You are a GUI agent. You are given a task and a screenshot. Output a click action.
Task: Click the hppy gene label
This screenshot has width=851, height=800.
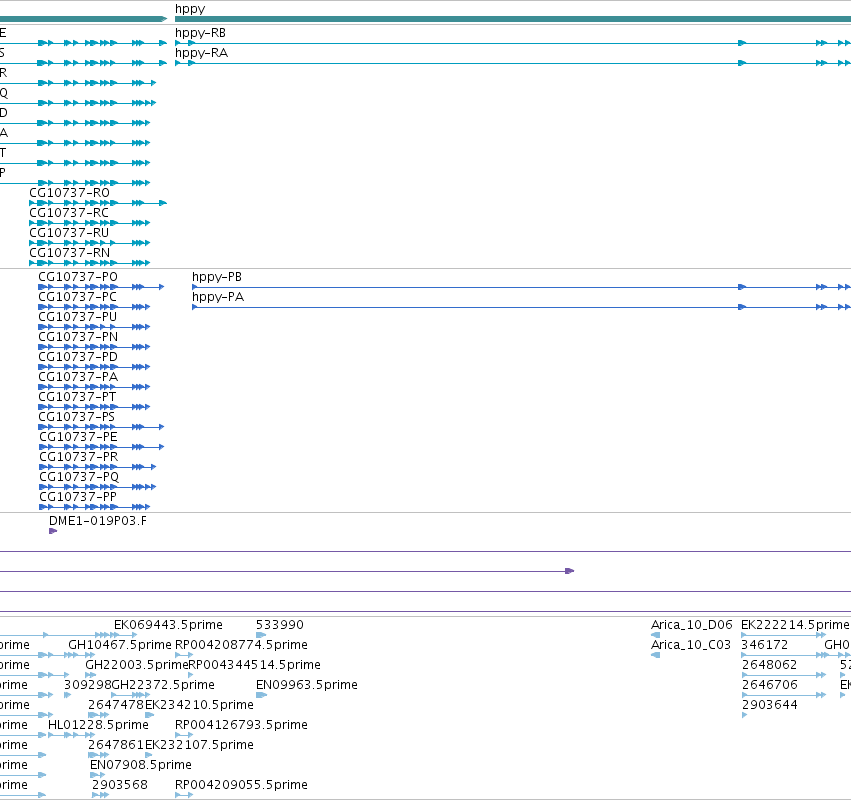[x=190, y=9]
